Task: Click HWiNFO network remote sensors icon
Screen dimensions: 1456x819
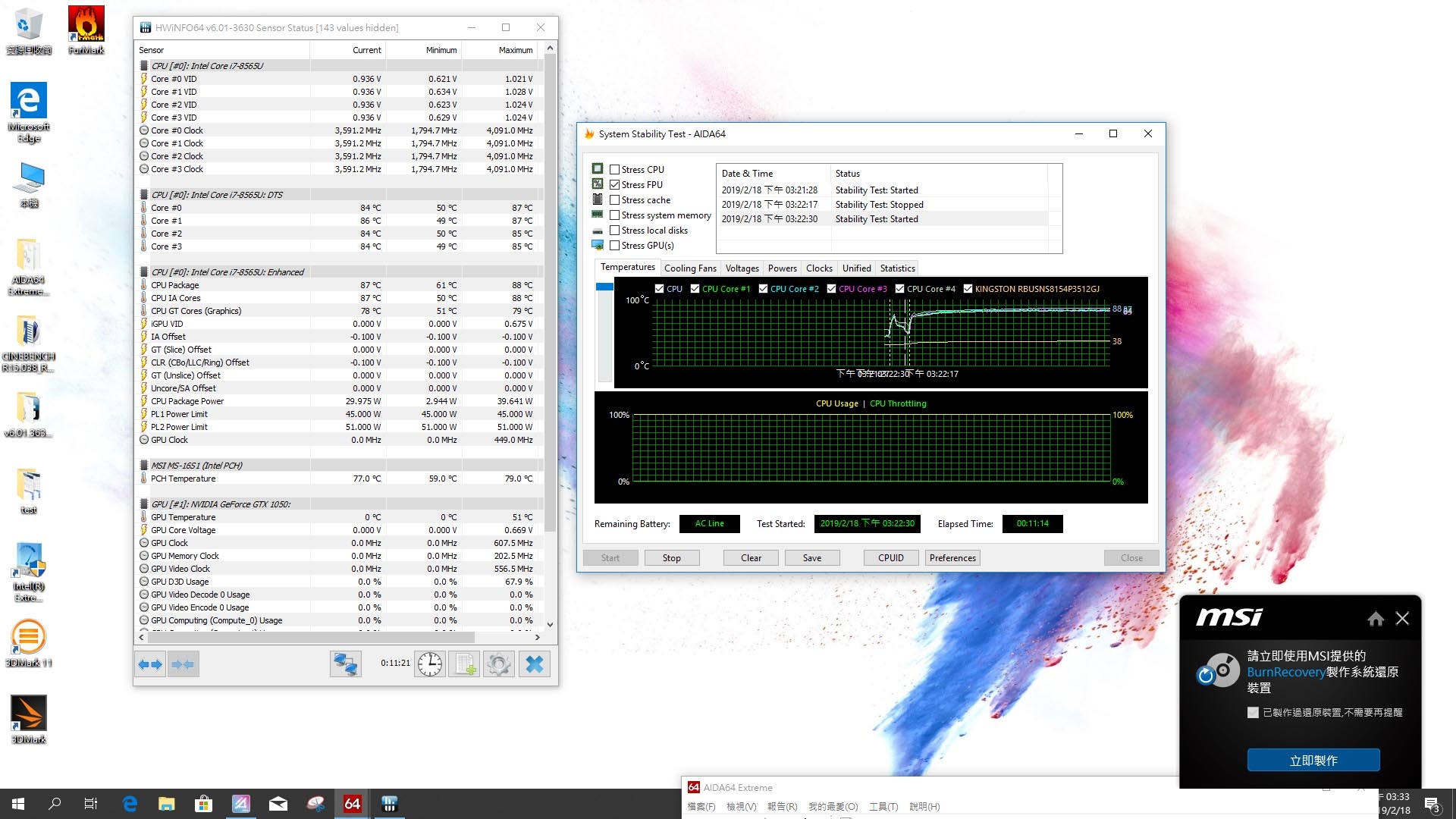Action: pos(346,664)
